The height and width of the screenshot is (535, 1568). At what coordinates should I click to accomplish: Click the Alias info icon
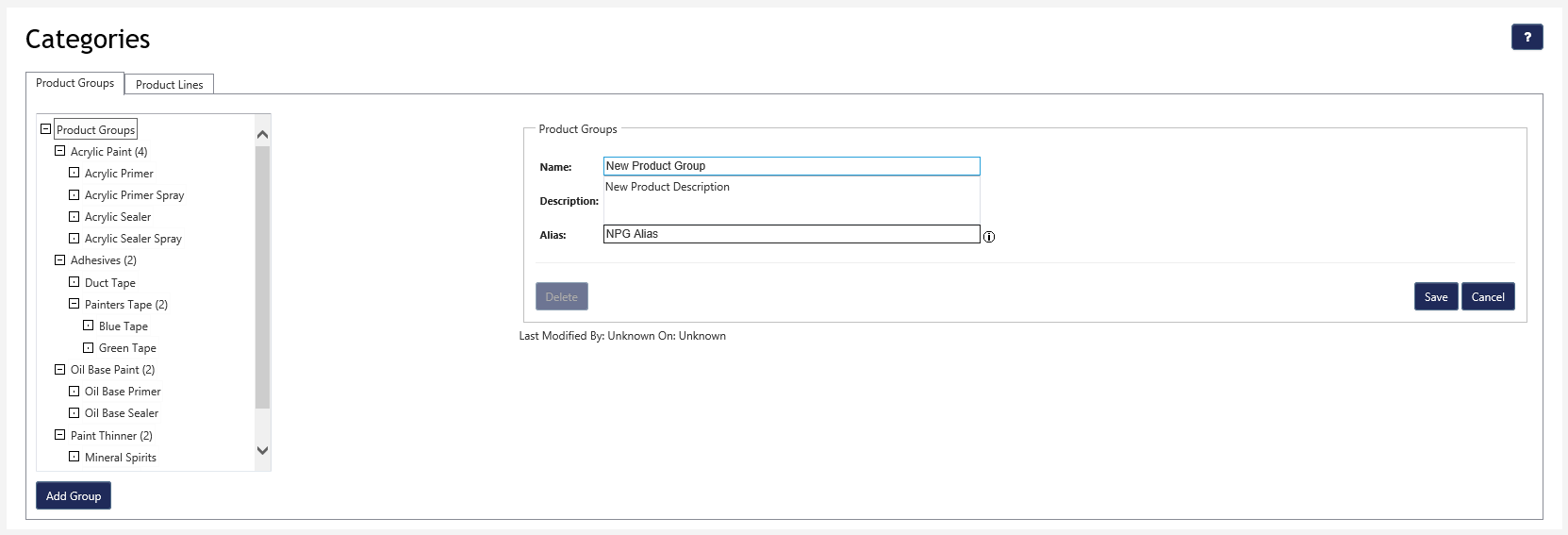click(989, 237)
